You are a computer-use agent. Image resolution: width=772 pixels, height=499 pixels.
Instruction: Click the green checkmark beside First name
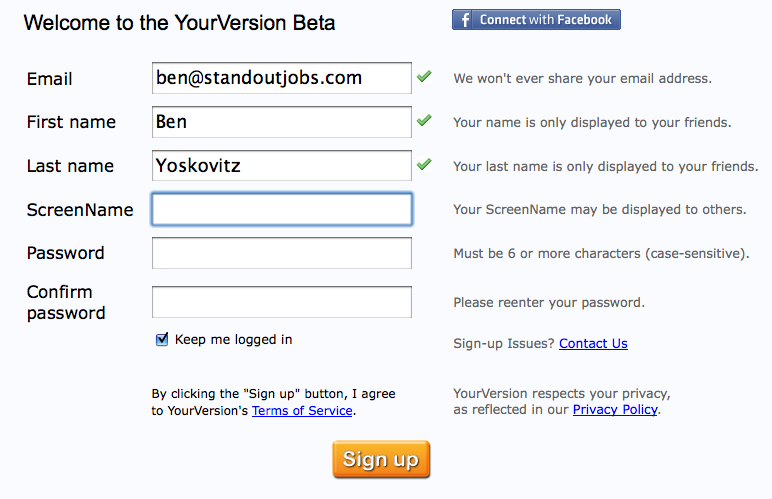(x=424, y=120)
